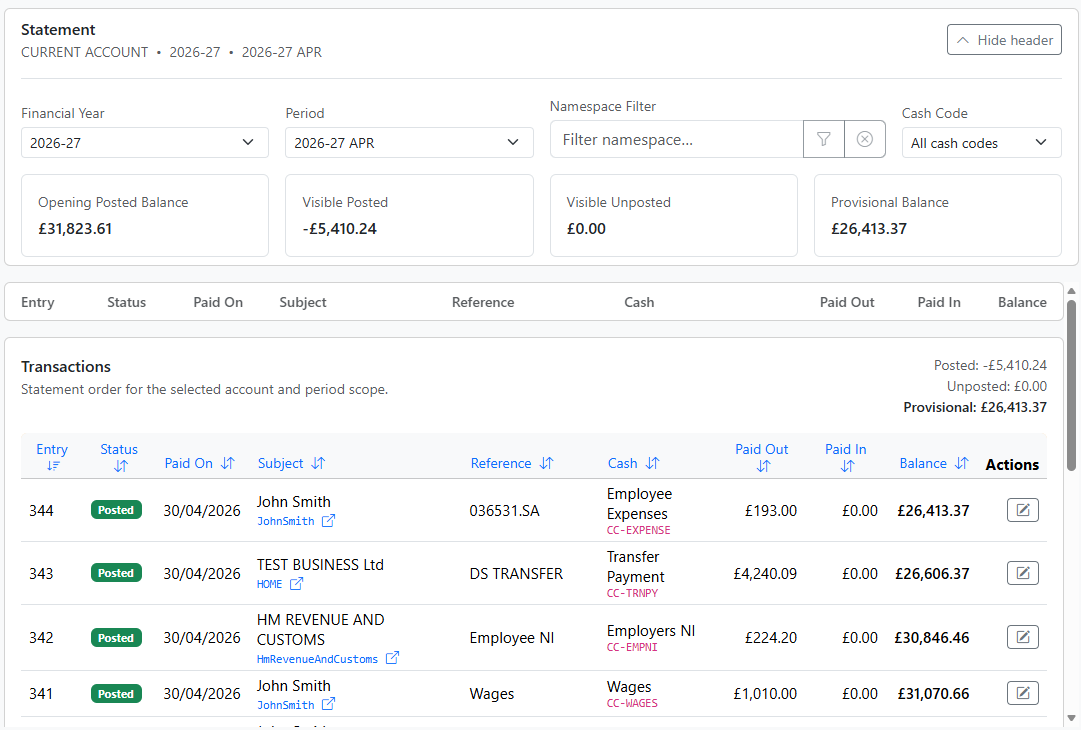1081x730 pixels.
Task: Collapse the panel with Hide header
Action: (1004, 40)
